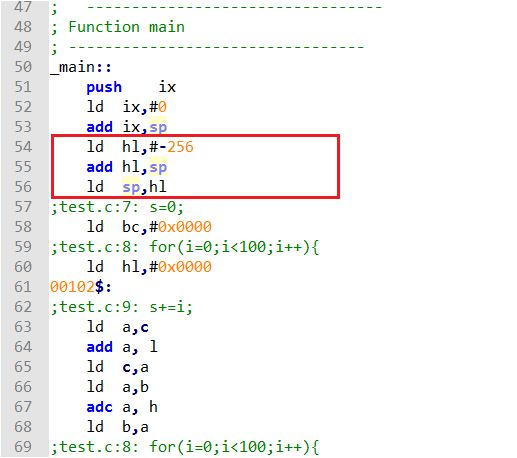Click the for-loop comment on line 59
The width and height of the screenshot is (517, 458).
click(185, 247)
